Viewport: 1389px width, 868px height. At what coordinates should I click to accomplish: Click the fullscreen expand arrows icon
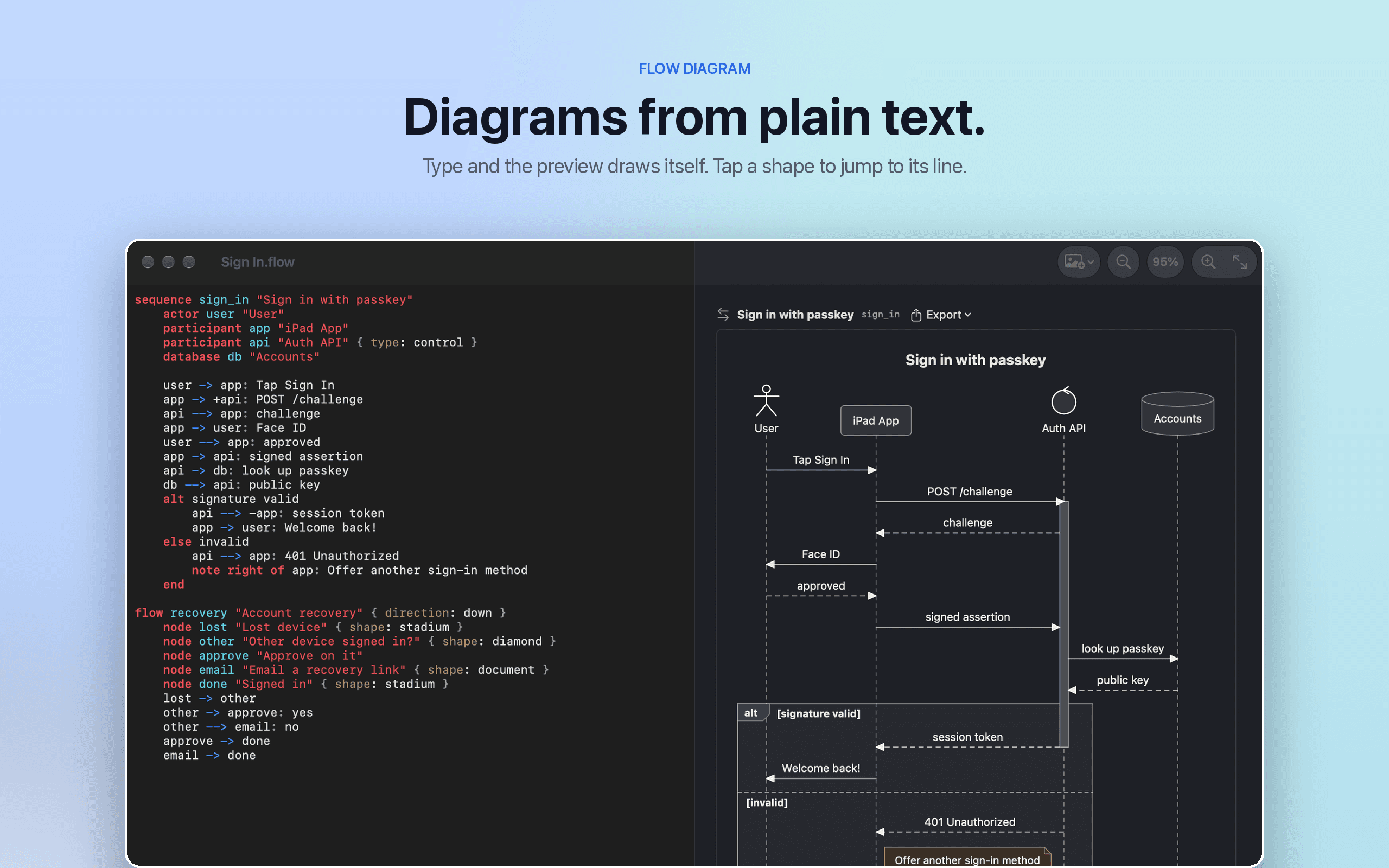(x=1240, y=263)
